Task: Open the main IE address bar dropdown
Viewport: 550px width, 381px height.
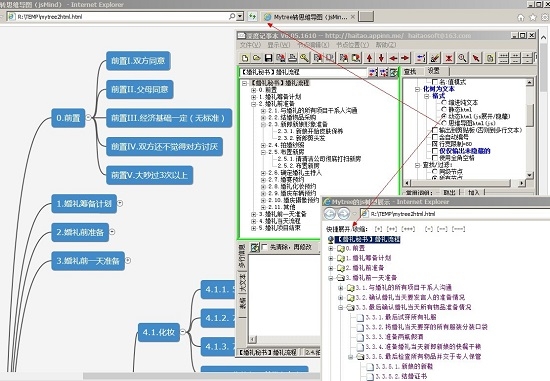Action: 240,16
